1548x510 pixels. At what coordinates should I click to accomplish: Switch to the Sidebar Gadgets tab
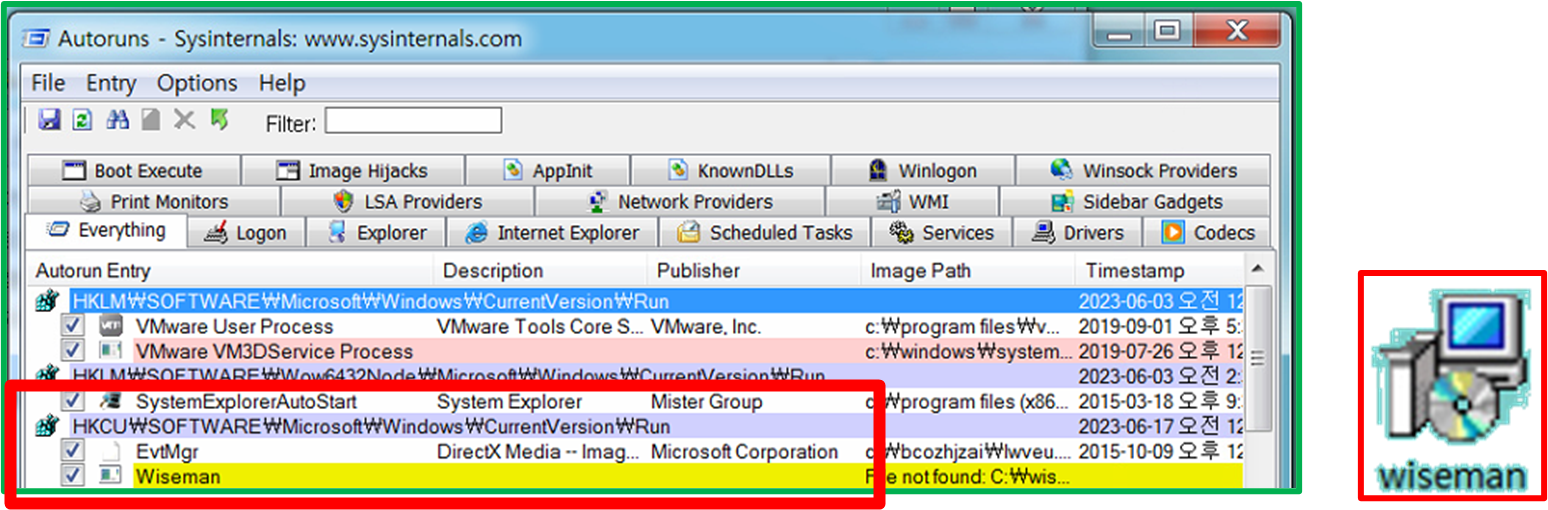(x=1136, y=202)
